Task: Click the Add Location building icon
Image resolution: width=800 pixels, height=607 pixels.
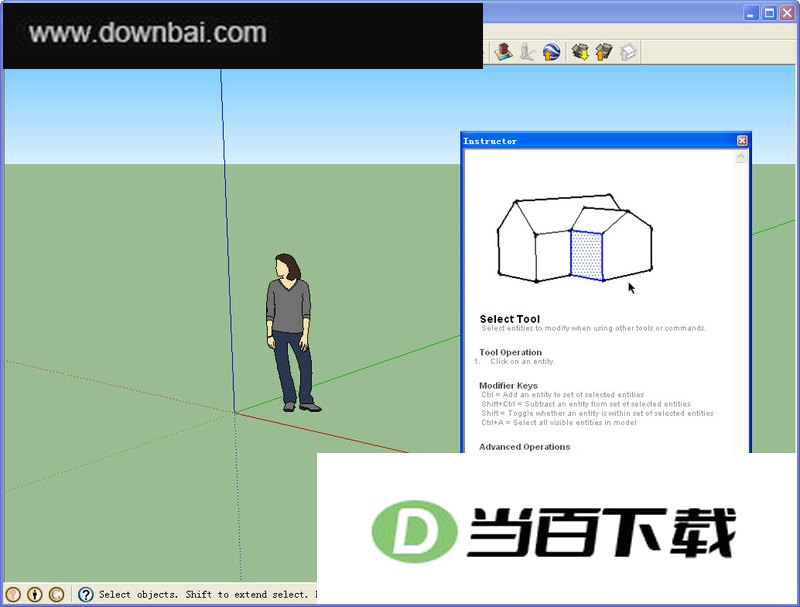Action: pos(504,52)
